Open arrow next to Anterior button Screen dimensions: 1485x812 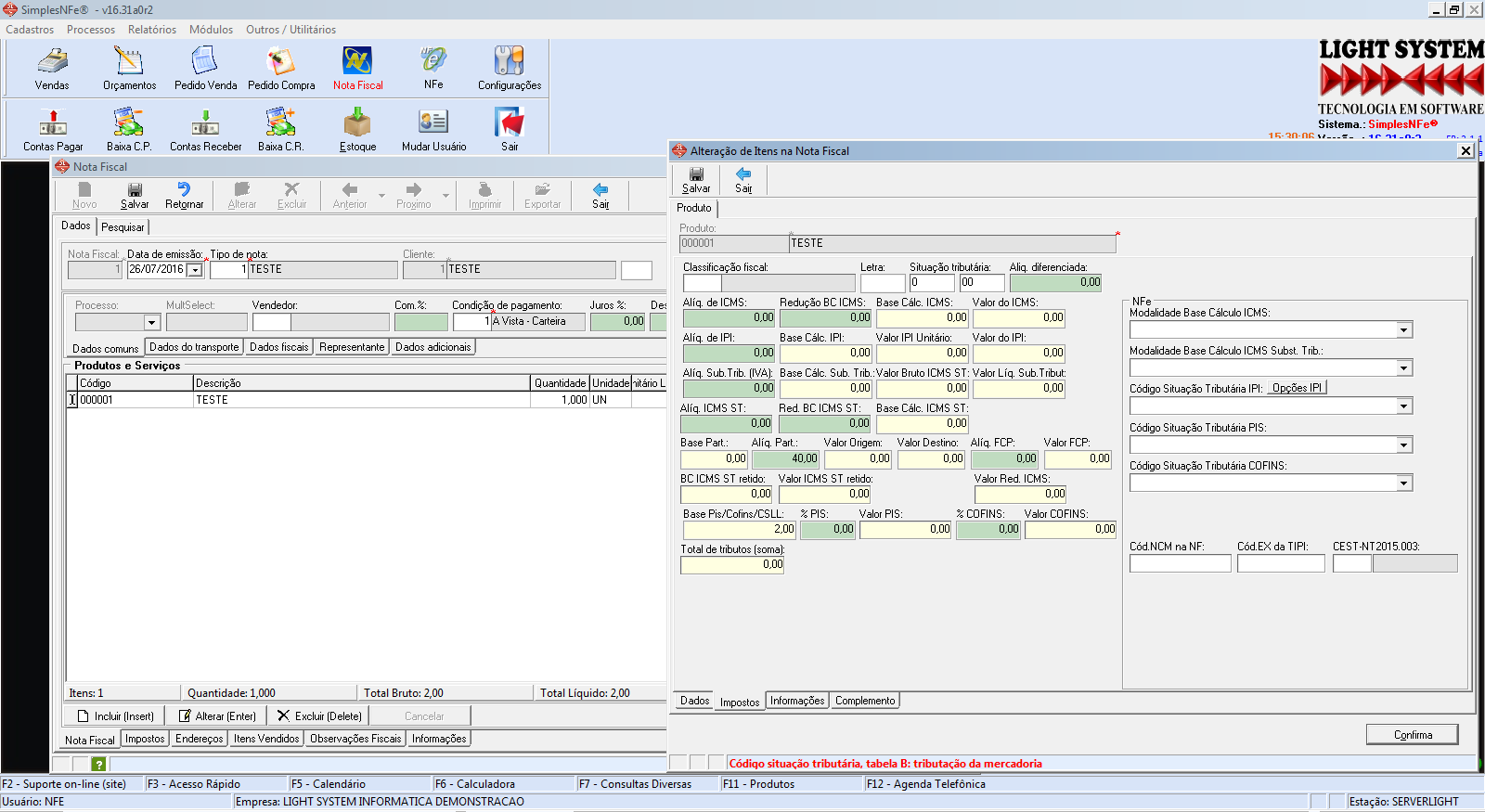381,196
